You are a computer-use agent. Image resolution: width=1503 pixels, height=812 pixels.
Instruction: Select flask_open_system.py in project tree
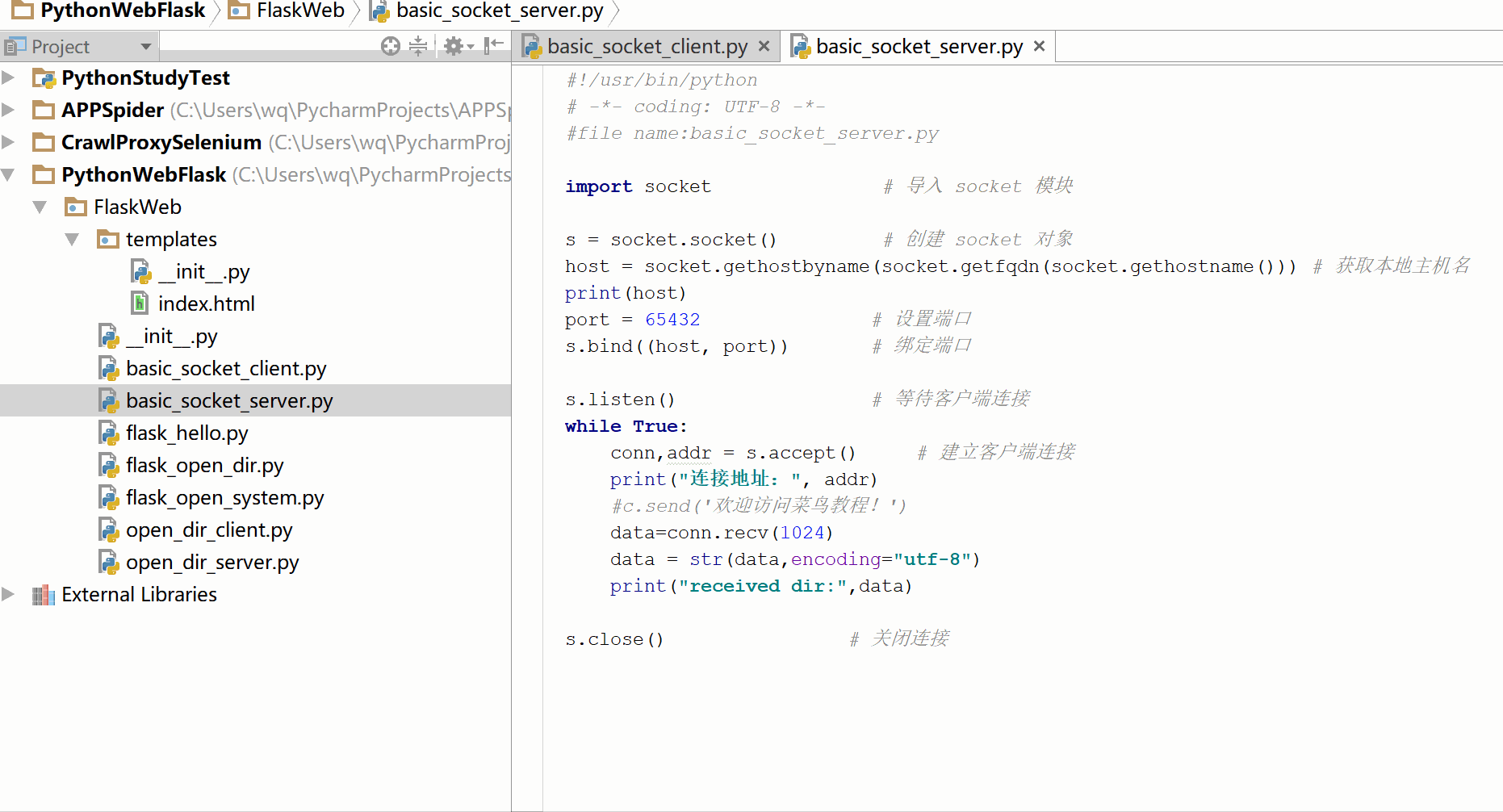click(225, 497)
